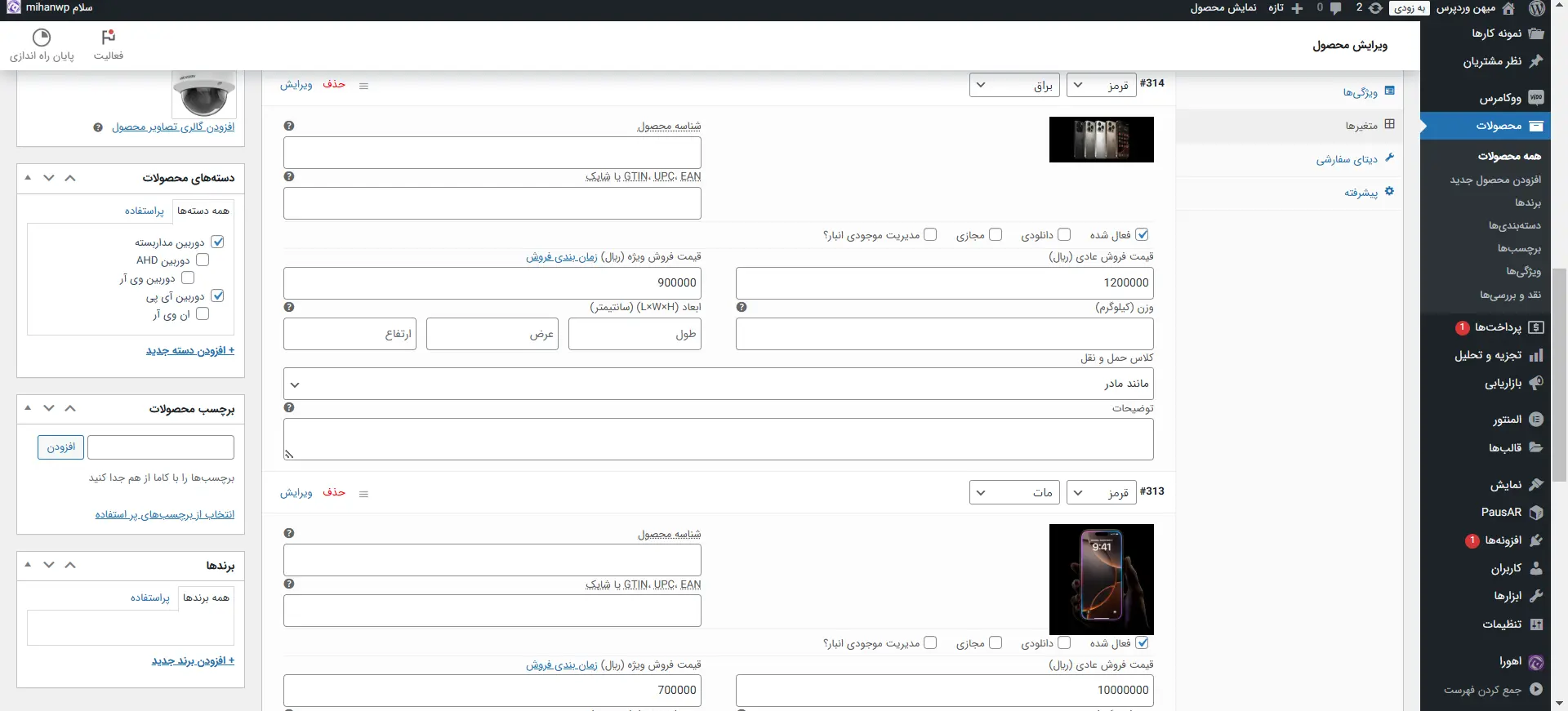Open the site home icon مهن وردپرس
This screenshot has width=1568, height=711.
(1508, 8)
